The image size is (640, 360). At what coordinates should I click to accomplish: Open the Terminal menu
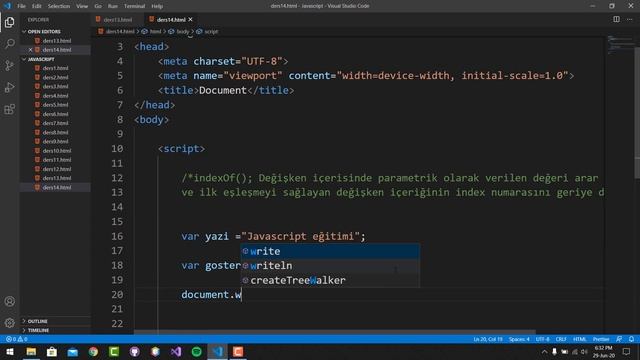click(x=134, y=6)
